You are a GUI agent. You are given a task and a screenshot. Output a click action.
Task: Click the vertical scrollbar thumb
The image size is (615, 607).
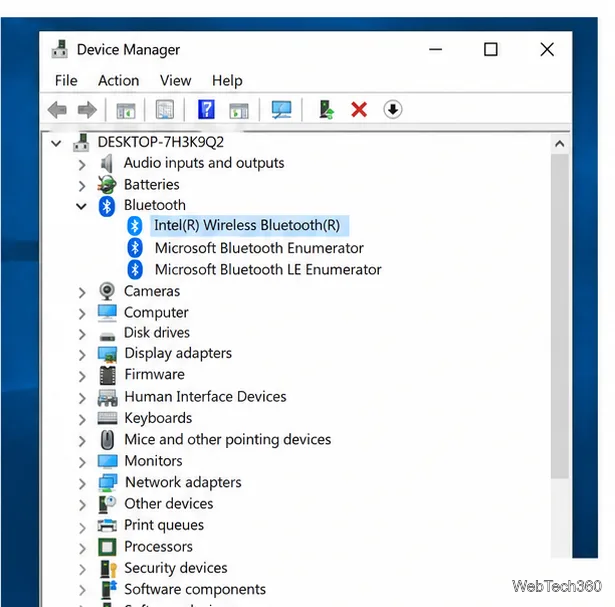(560, 316)
